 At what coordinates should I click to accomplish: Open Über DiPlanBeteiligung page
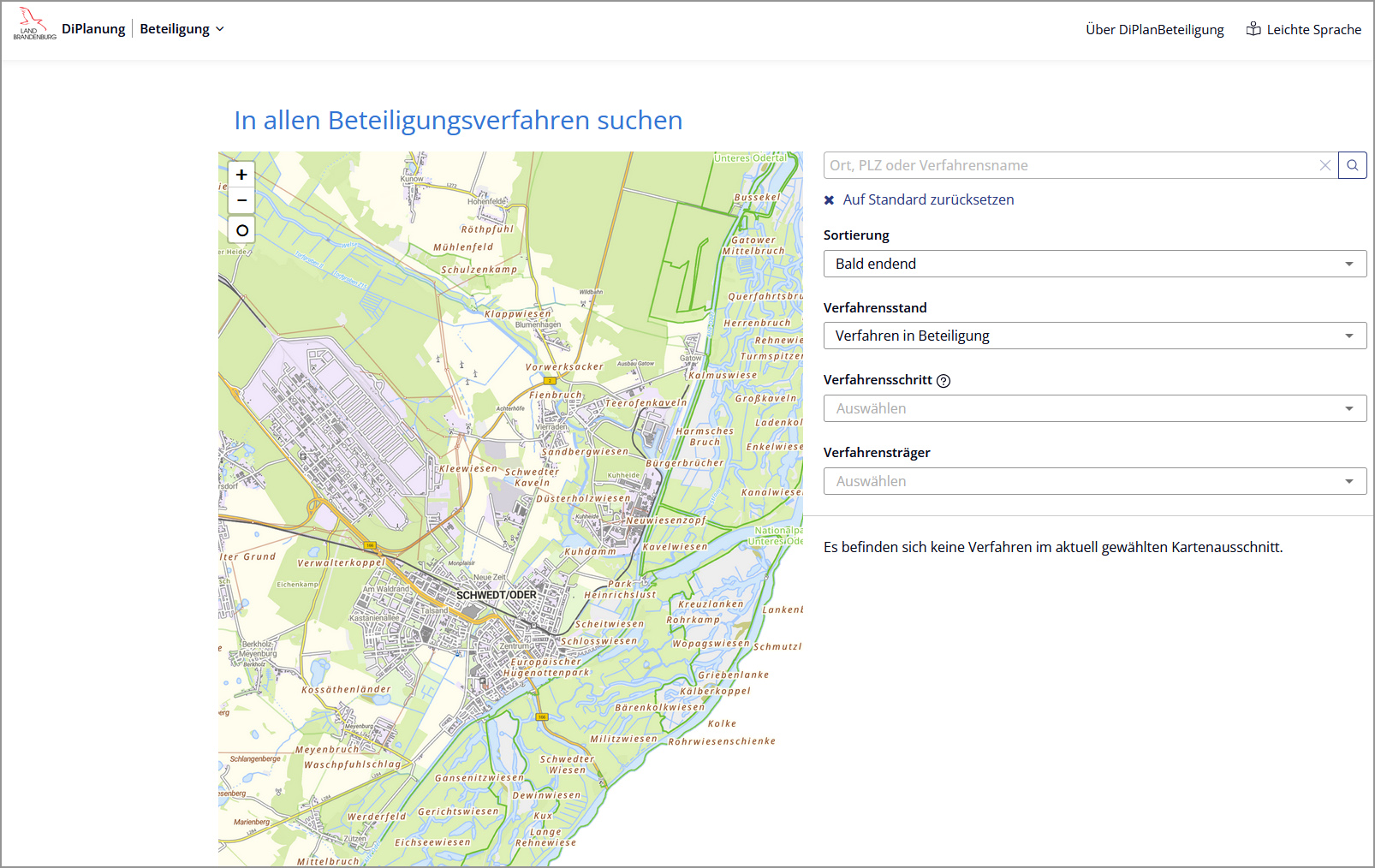[x=1154, y=29]
